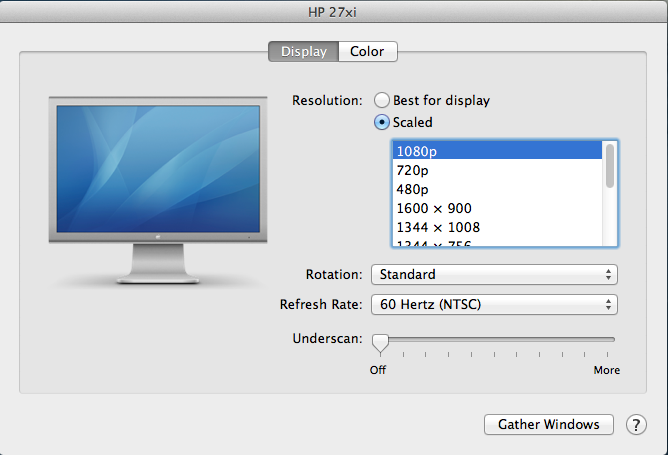Open the help question mark button
This screenshot has width=668, height=455.
click(636, 424)
